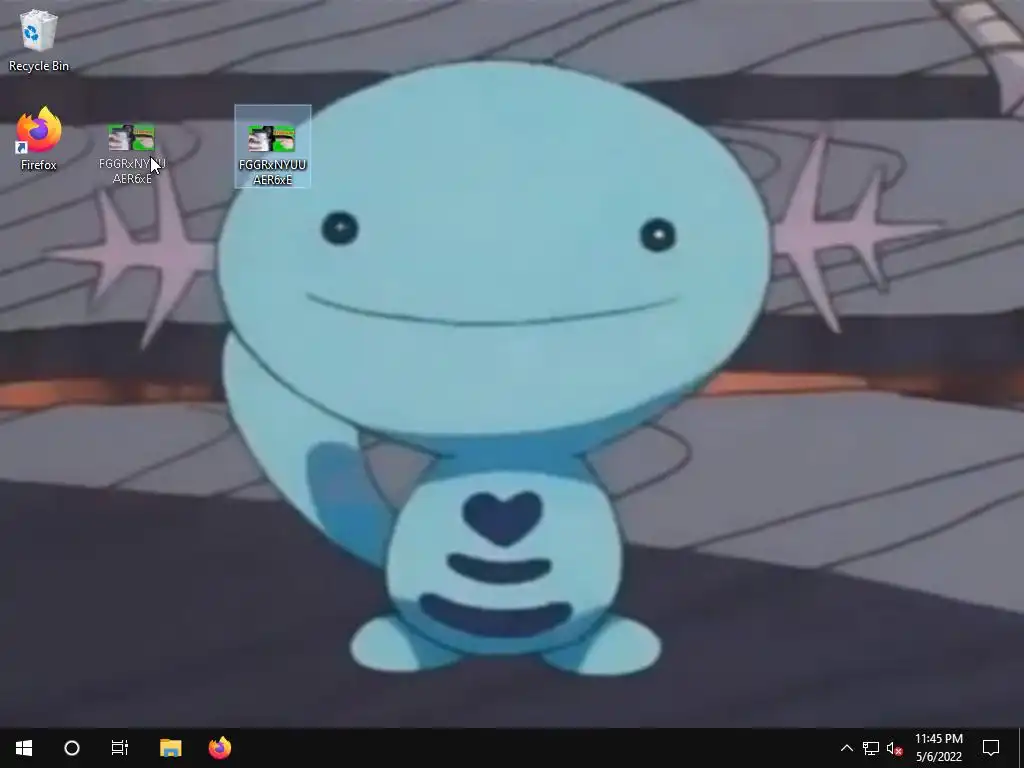Show hidden system tray icons
The width and height of the screenshot is (1024, 768).
tap(846, 748)
